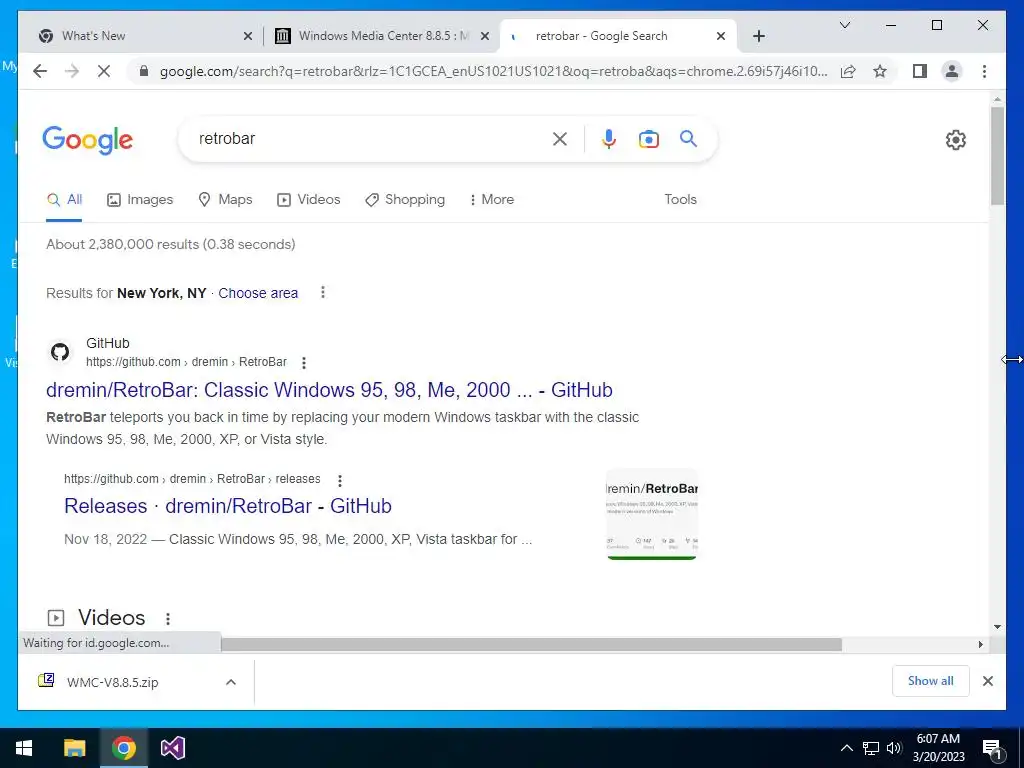Click the Google logo
Screen dimensions: 1024x768
tap(88, 140)
